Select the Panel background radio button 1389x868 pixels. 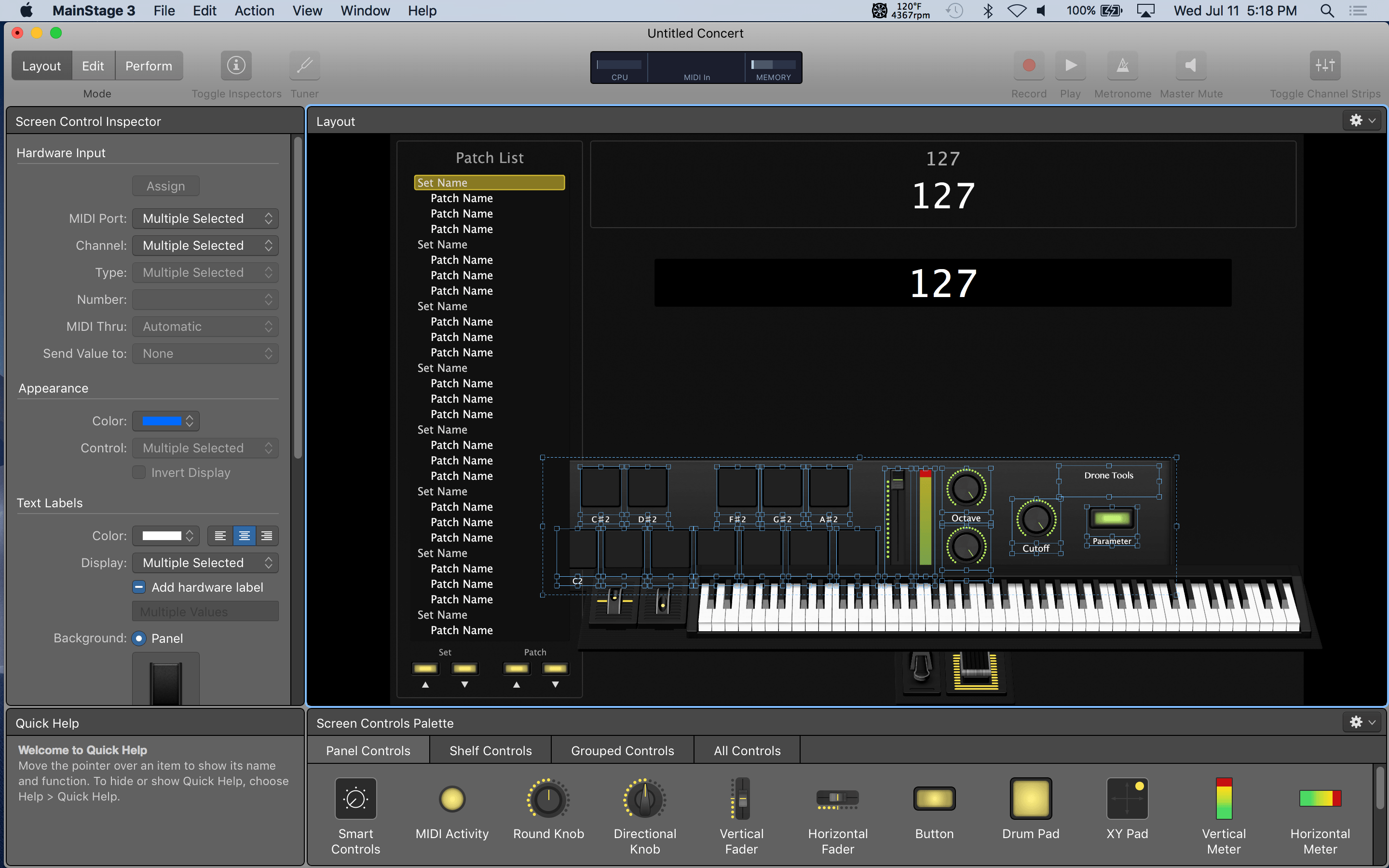tap(139, 638)
